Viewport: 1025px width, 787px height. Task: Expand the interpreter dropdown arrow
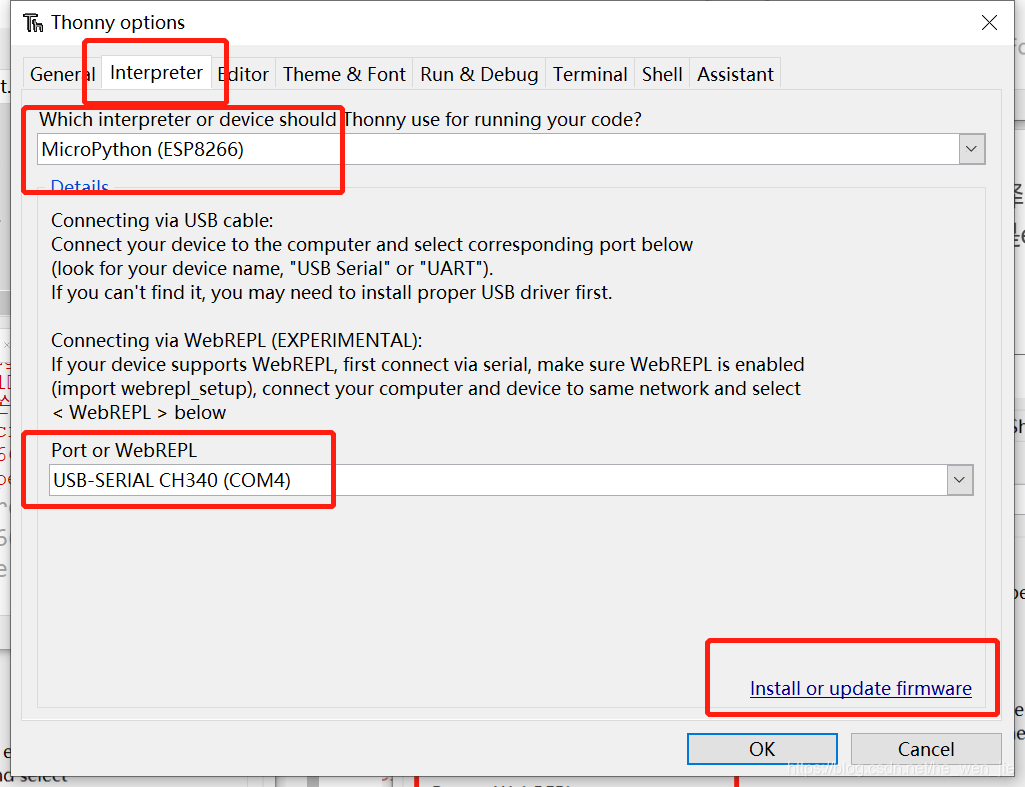(971, 149)
